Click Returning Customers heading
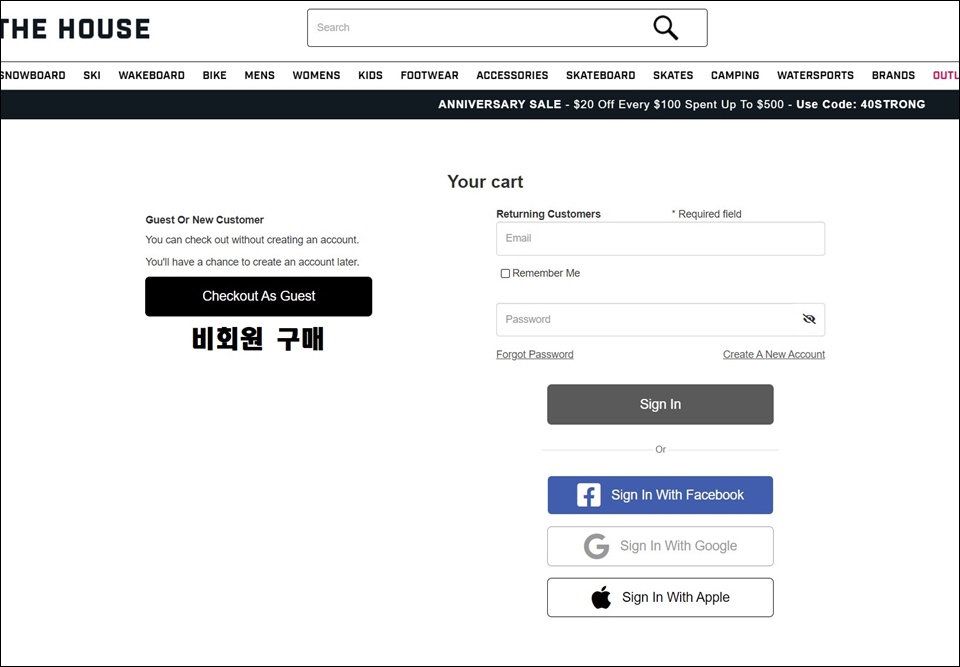Image resolution: width=960 pixels, height=667 pixels. point(548,214)
